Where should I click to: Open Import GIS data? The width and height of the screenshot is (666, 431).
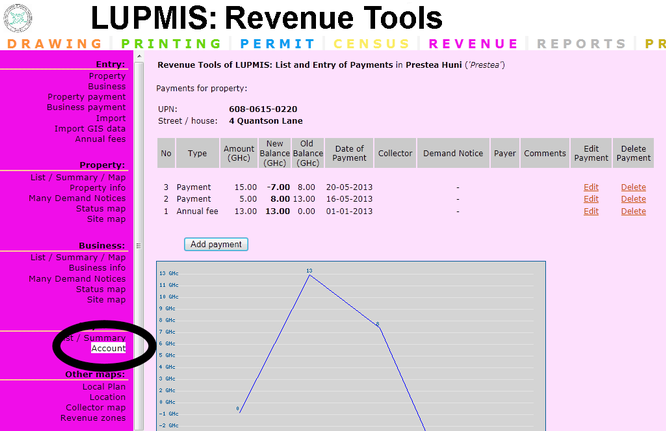click(90, 129)
